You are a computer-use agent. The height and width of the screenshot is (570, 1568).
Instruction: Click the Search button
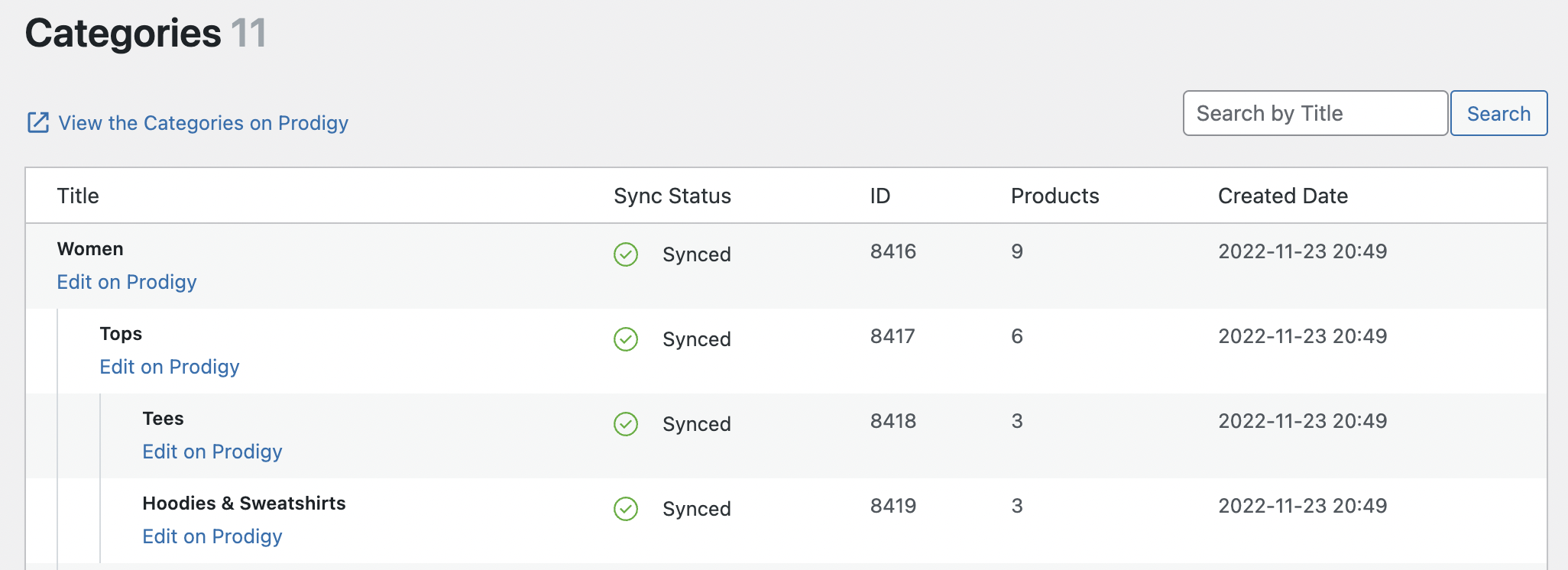(1498, 113)
